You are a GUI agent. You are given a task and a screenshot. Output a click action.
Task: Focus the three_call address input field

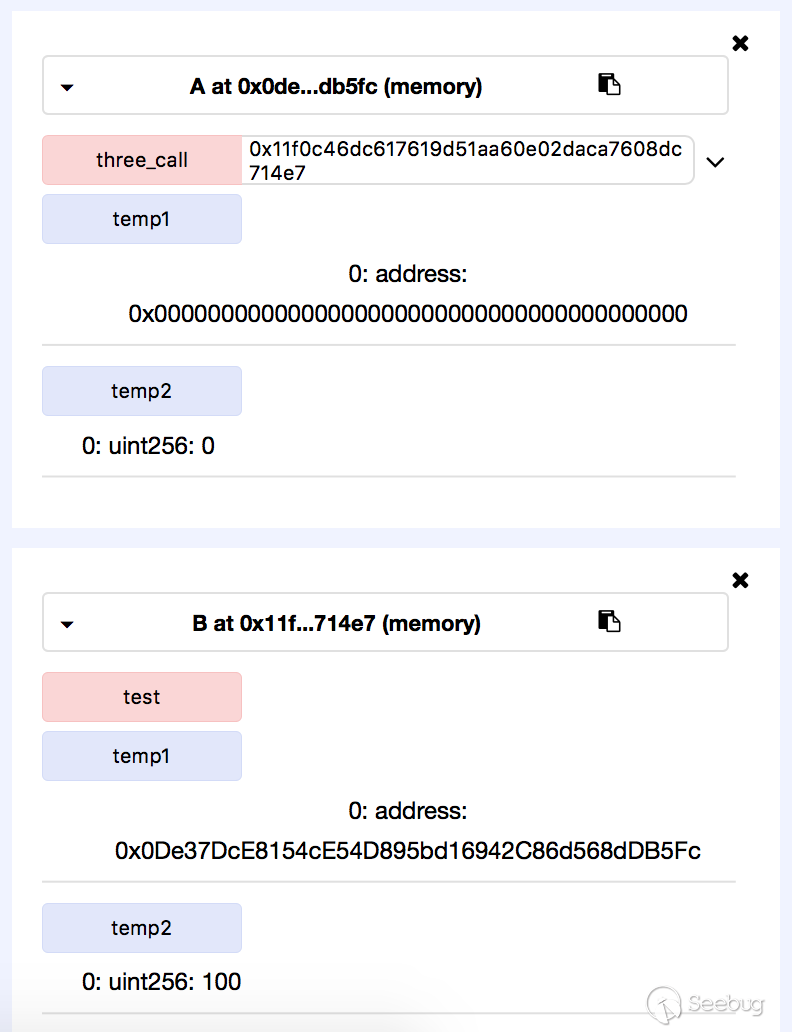tap(466, 160)
